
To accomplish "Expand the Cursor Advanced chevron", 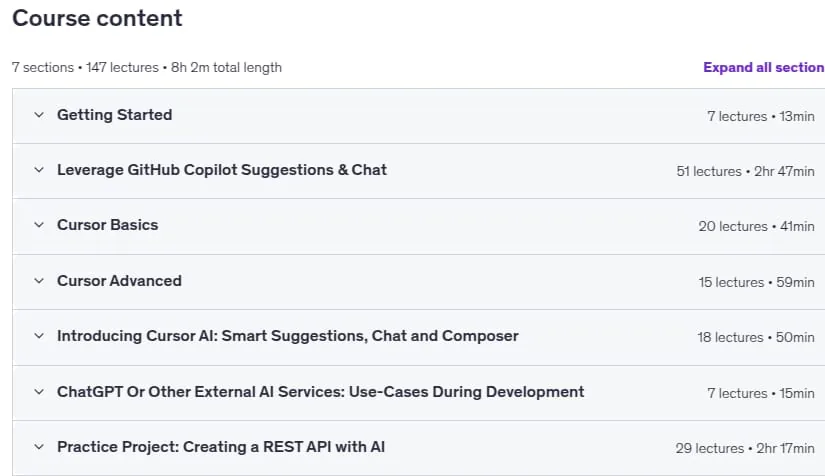I will tap(39, 281).
